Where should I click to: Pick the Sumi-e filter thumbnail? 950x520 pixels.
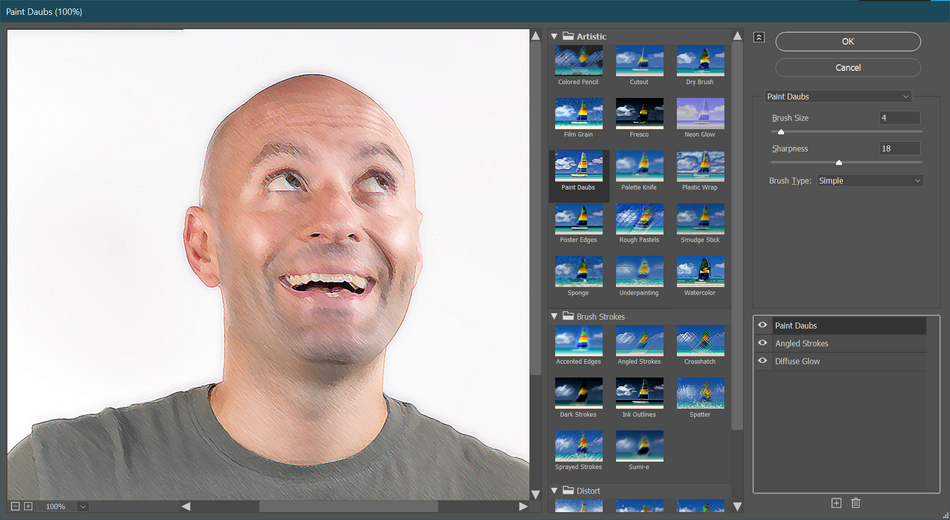639,446
